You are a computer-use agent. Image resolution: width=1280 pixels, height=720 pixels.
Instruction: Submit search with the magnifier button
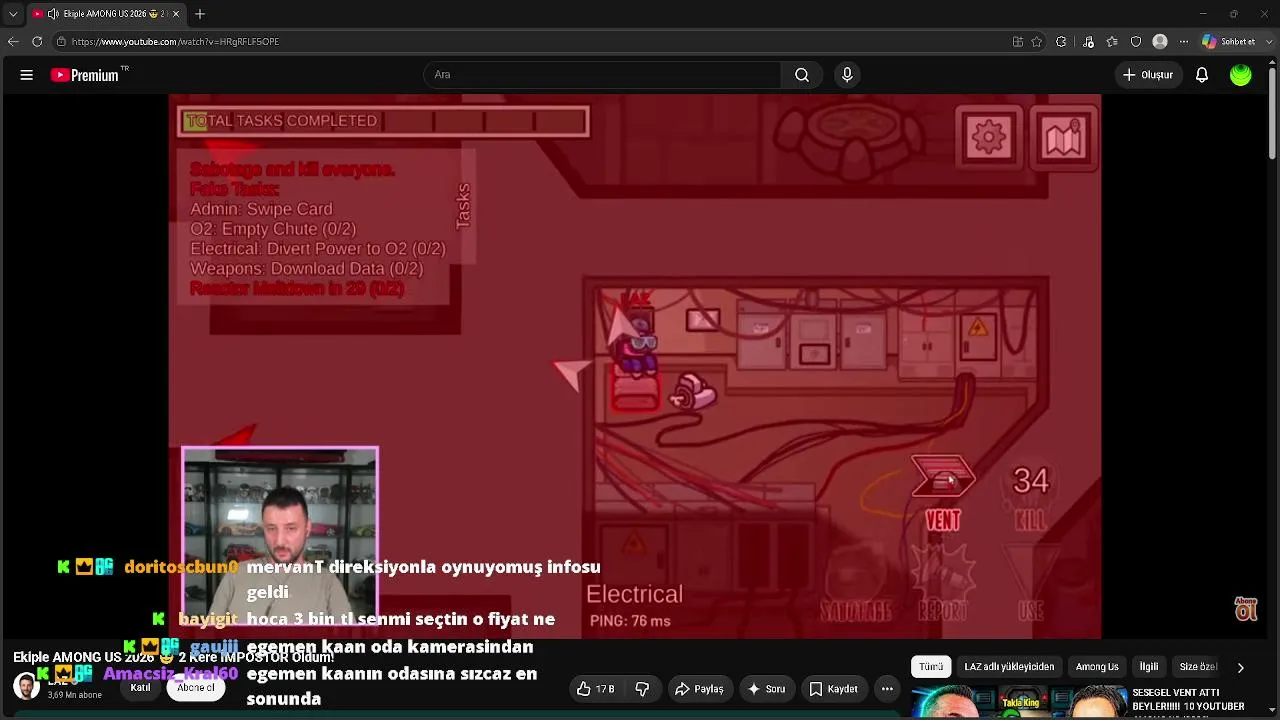(x=802, y=75)
